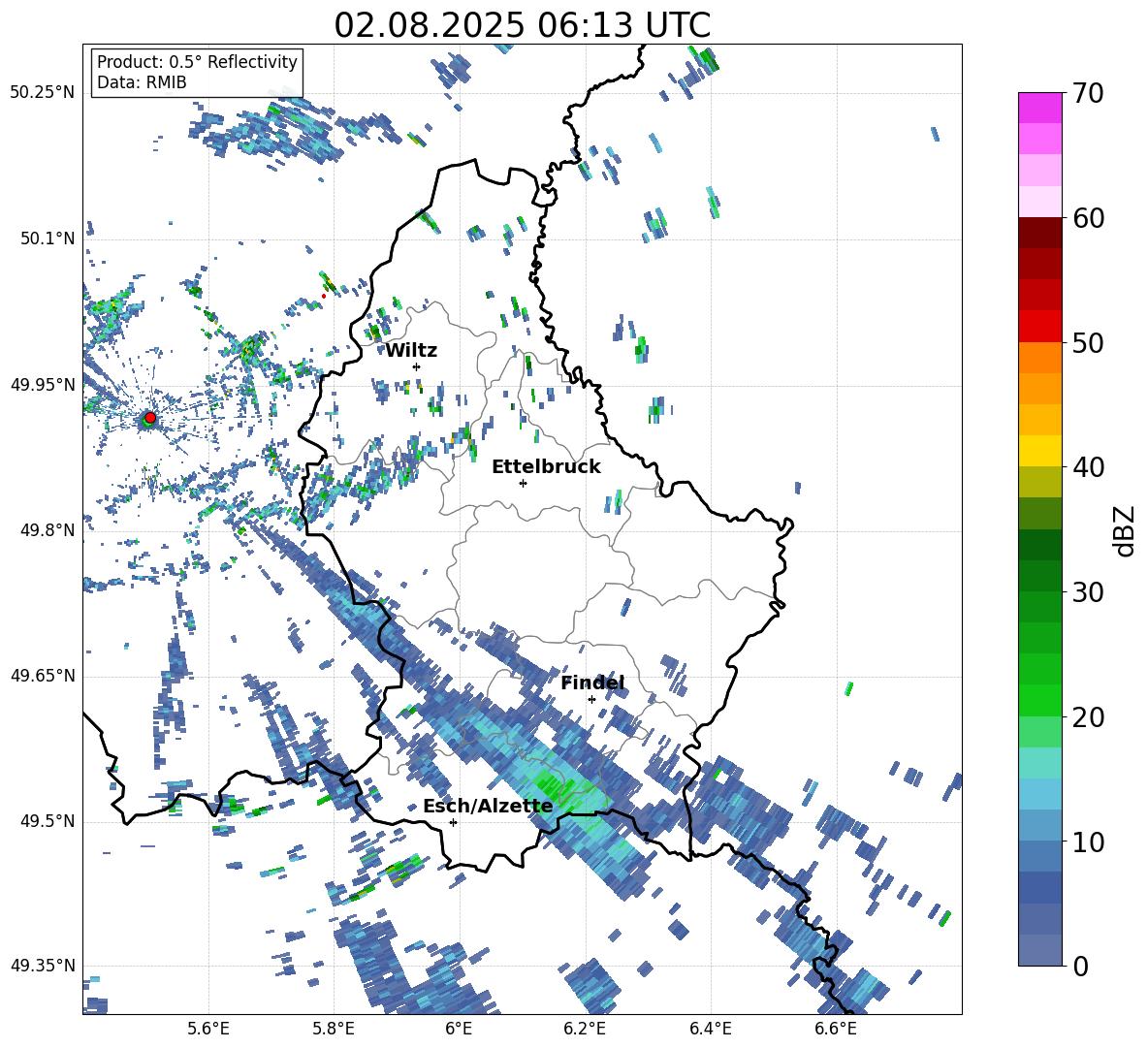Click the colorbar tick value 0

click(x=1080, y=966)
